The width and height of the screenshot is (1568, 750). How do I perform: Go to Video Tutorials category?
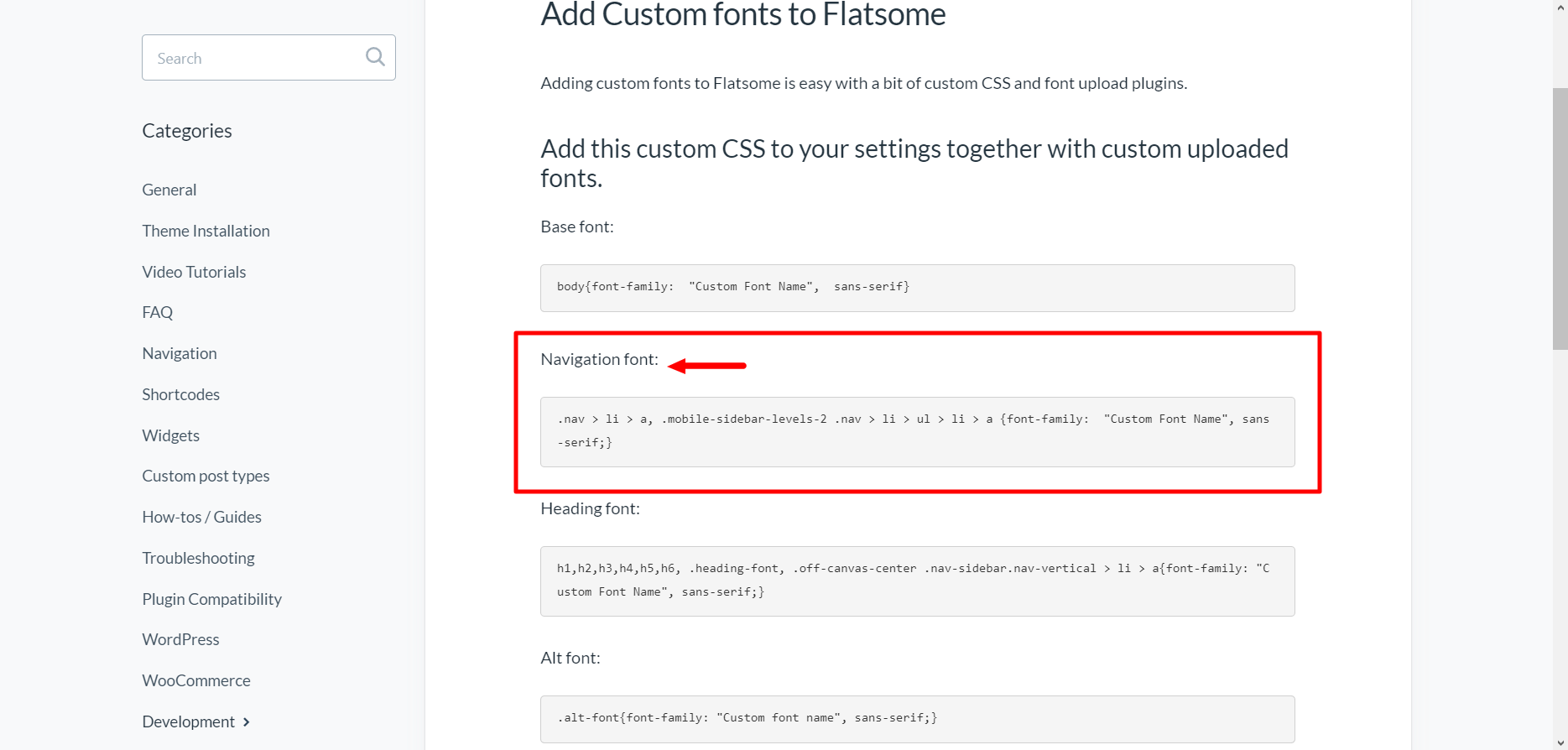194,272
